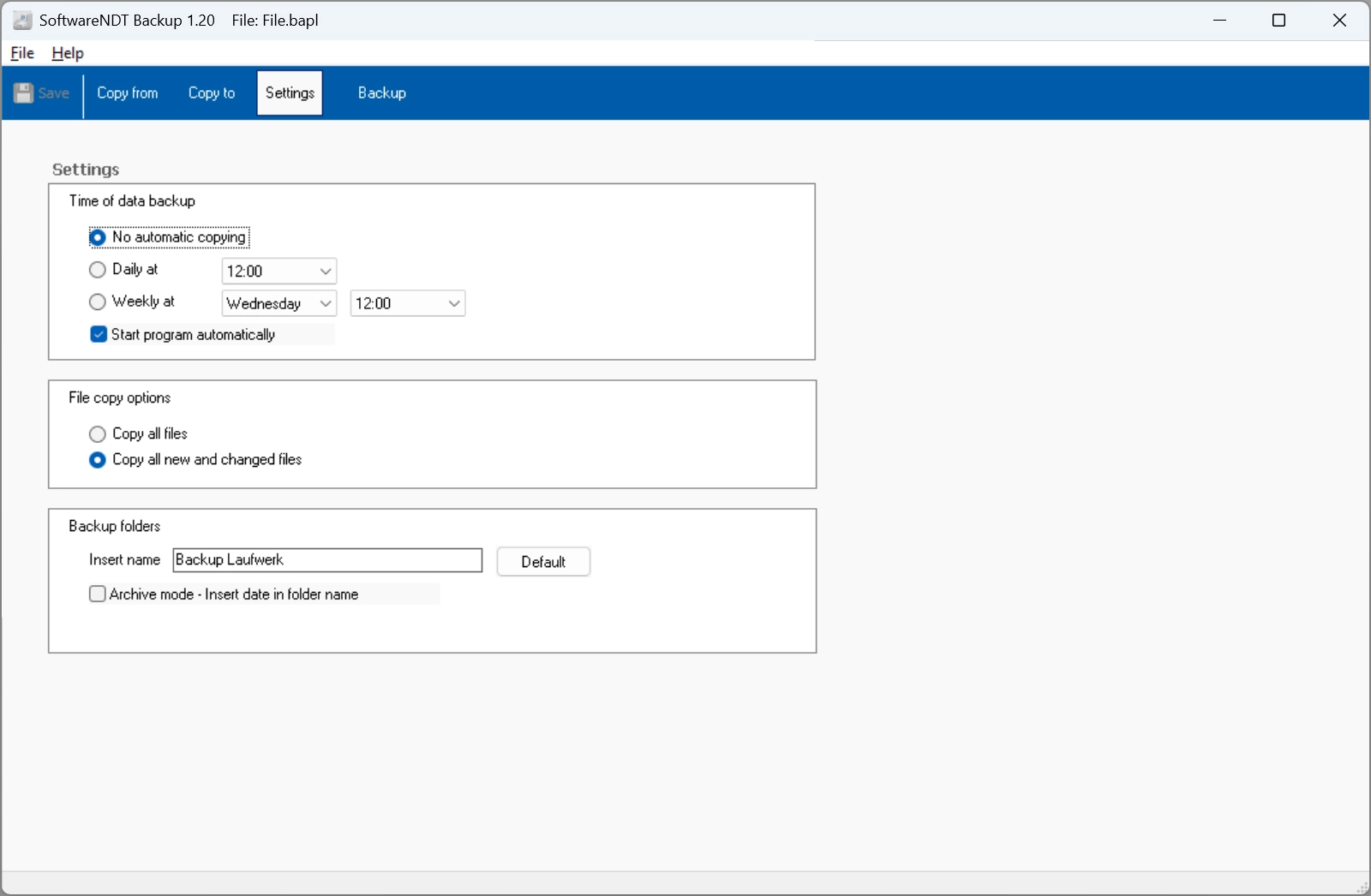
Task: Click the Save floppy disk icon
Action: coord(24,93)
